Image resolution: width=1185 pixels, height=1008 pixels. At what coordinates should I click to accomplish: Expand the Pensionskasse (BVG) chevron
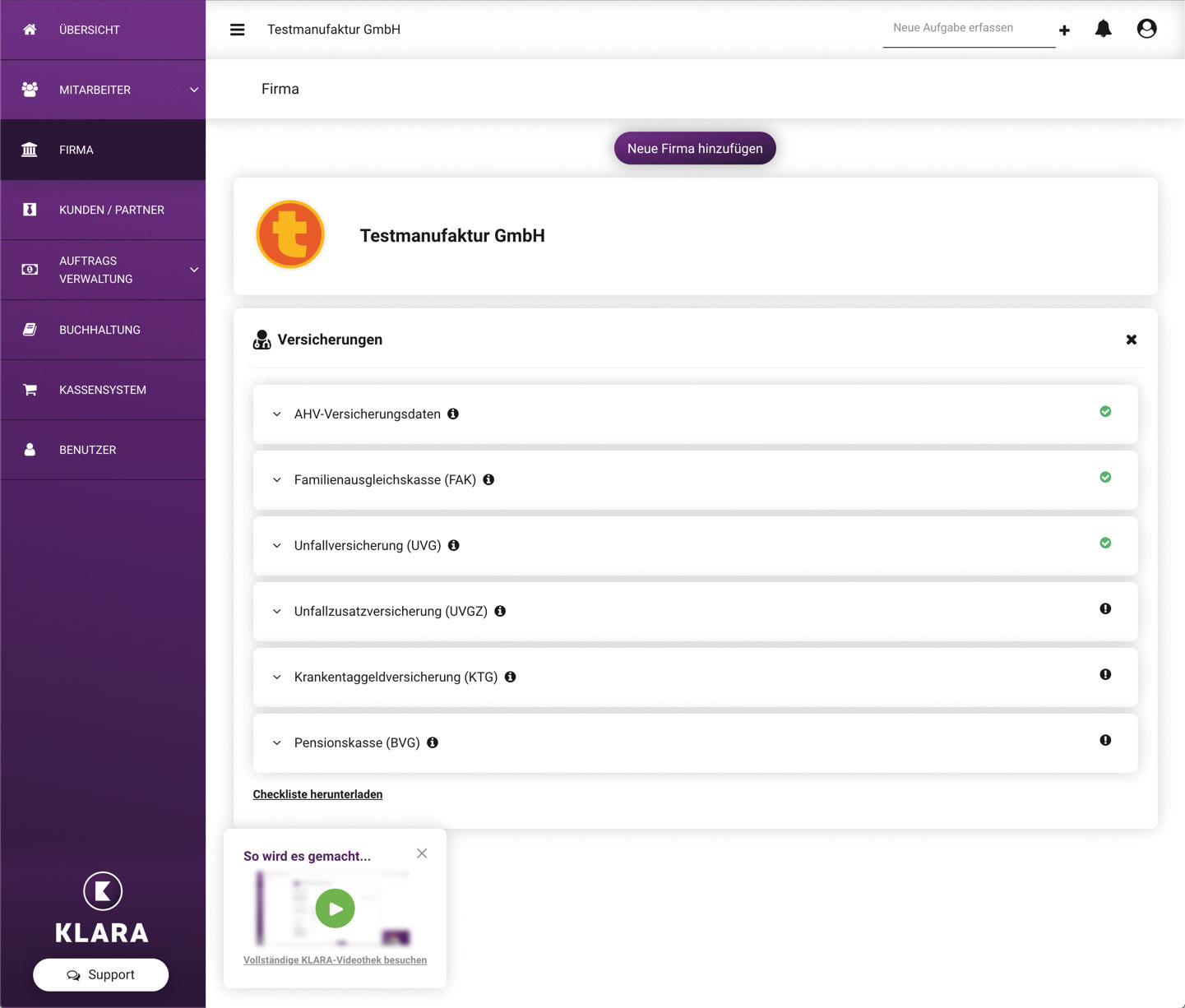(x=277, y=743)
